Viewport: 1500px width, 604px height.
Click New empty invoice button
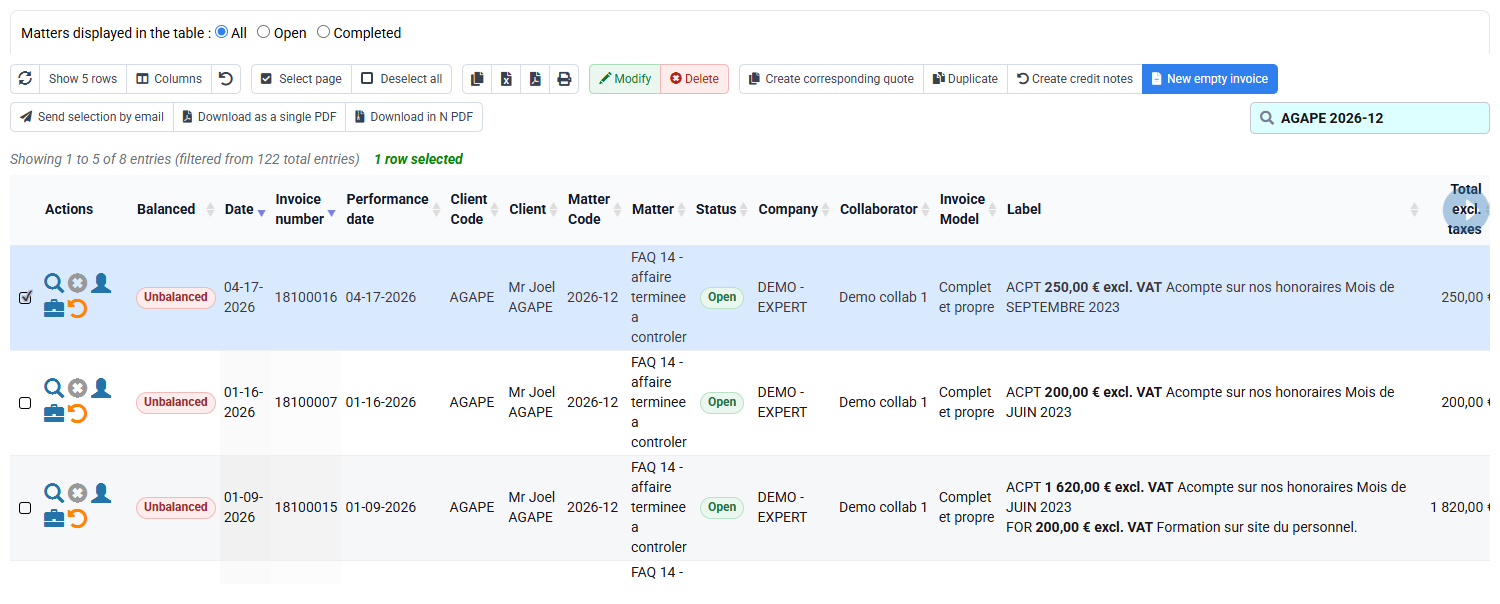[x=1210, y=79]
